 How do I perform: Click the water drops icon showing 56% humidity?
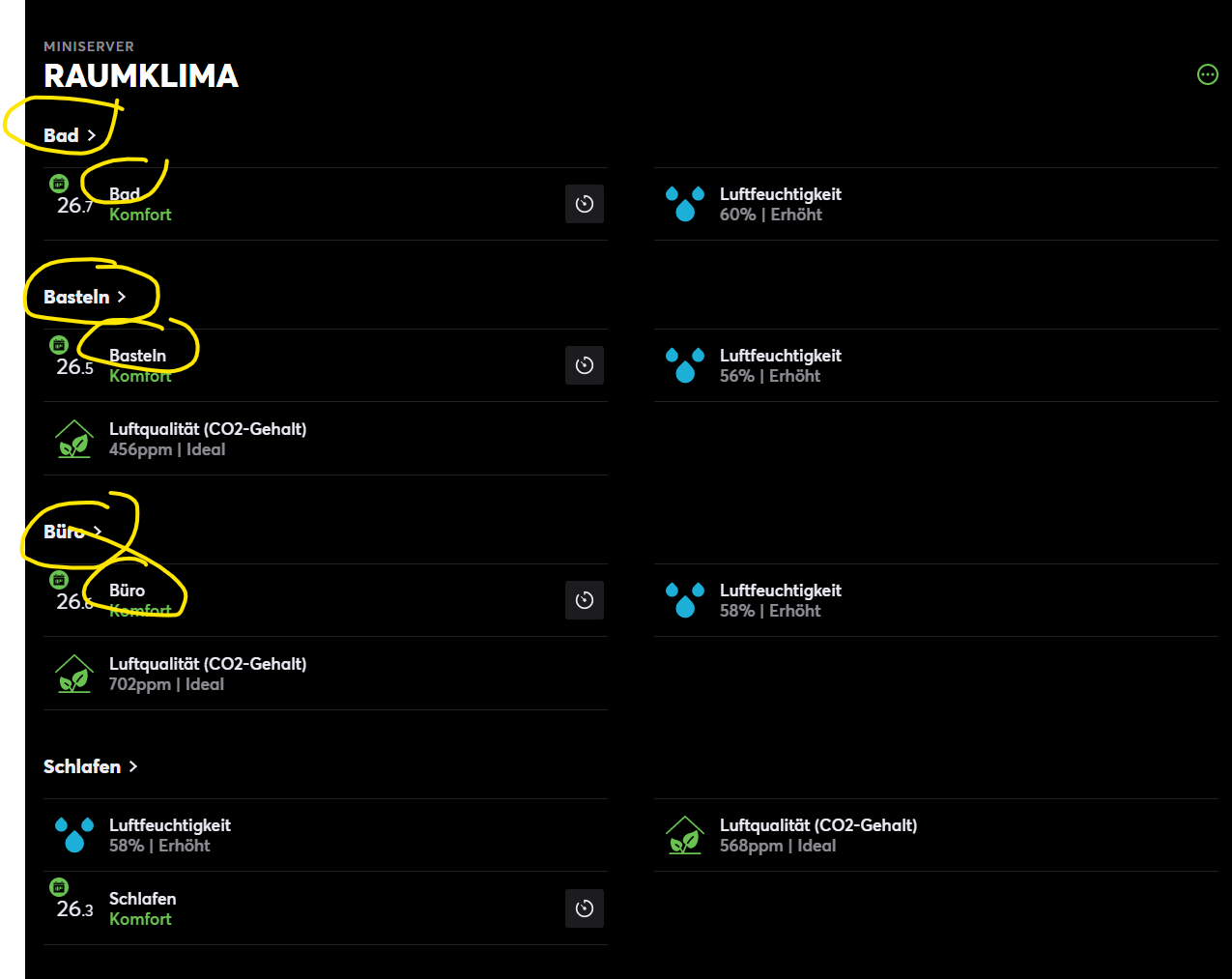(x=685, y=365)
